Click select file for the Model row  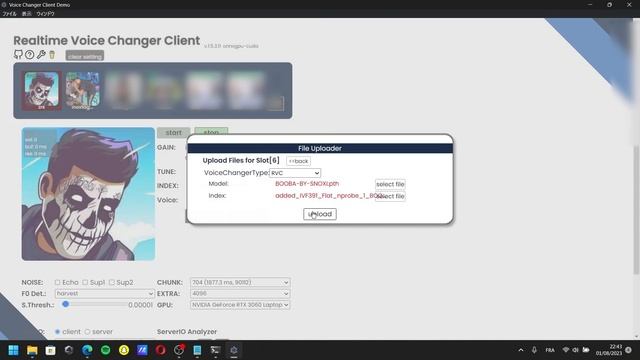coord(390,184)
